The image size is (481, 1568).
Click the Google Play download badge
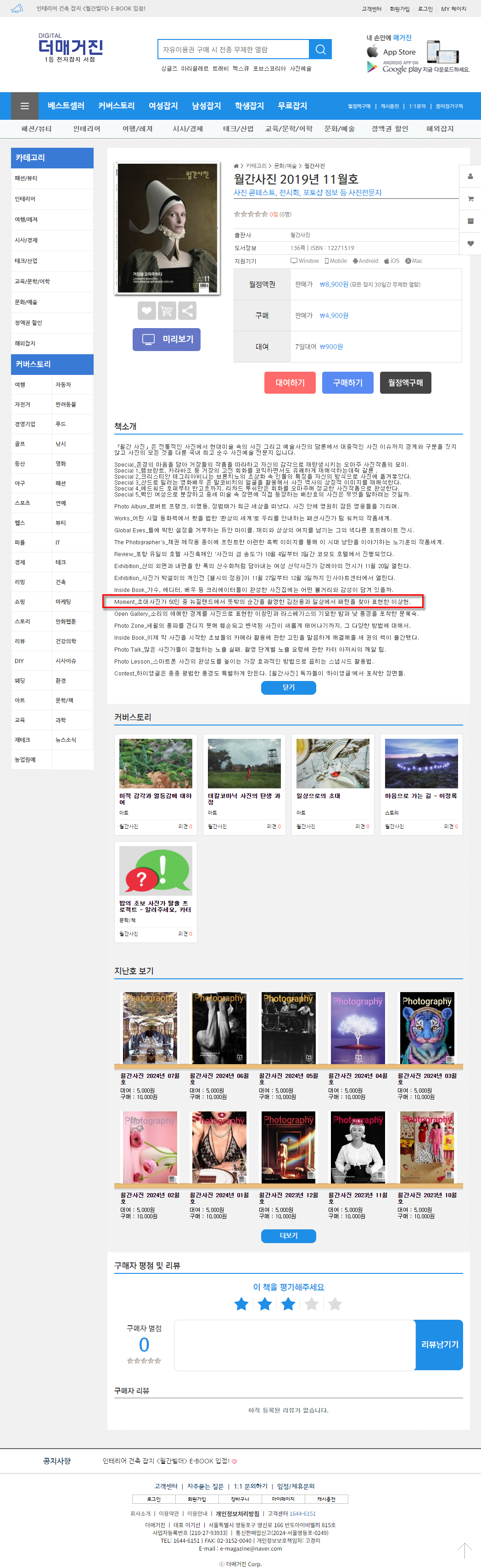tap(393, 68)
